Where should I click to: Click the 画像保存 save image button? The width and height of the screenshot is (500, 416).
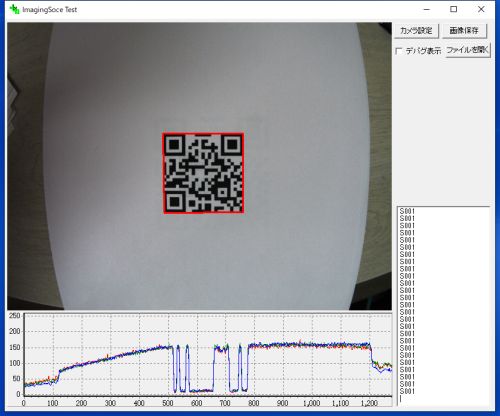click(x=464, y=31)
